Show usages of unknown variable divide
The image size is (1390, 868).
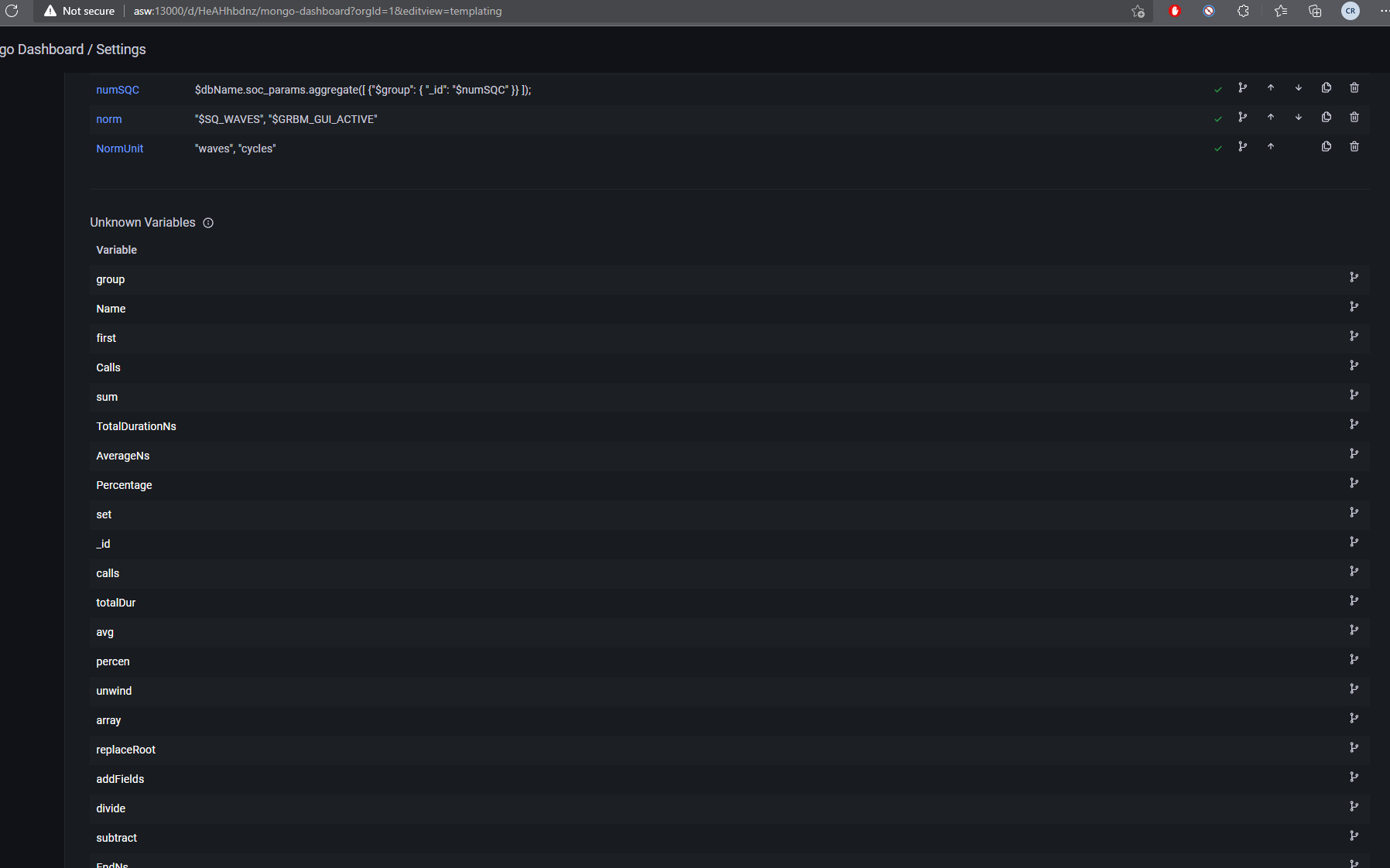[x=1354, y=806]
